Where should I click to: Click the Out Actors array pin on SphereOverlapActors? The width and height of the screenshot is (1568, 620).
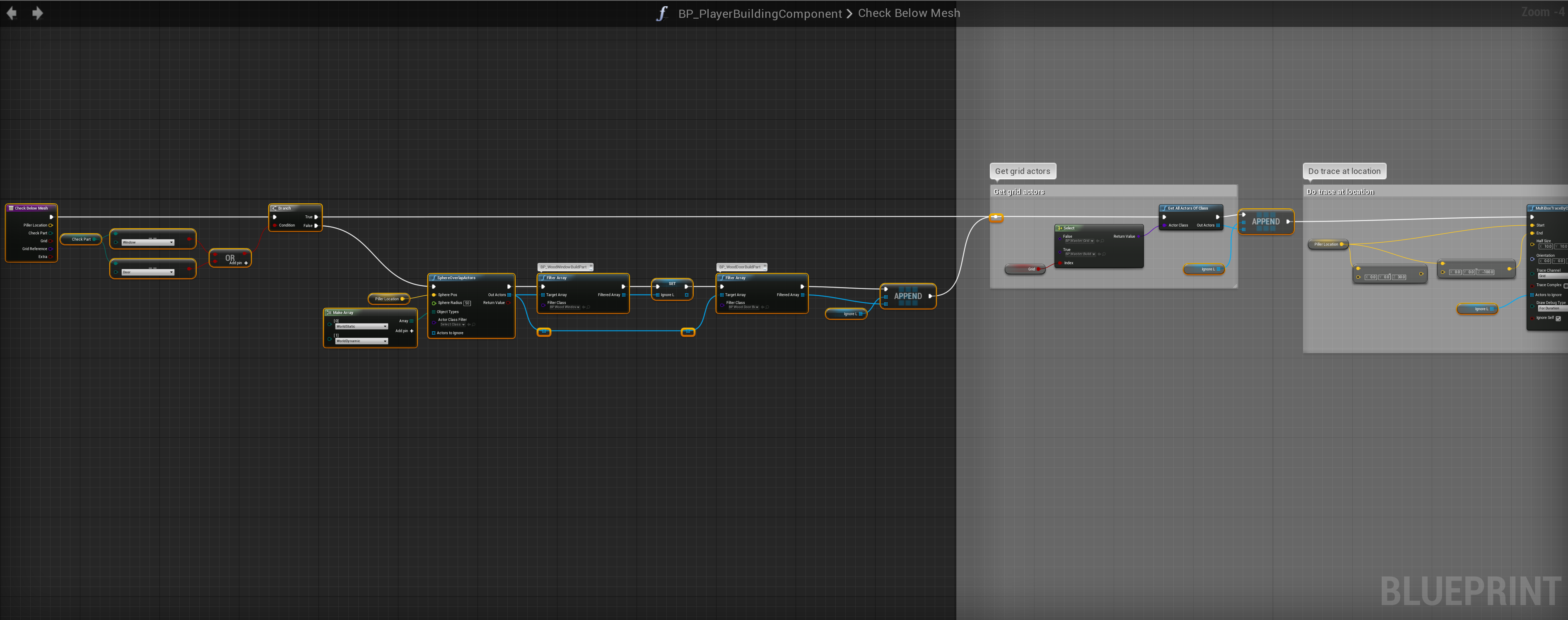click(x=509, y=295)
